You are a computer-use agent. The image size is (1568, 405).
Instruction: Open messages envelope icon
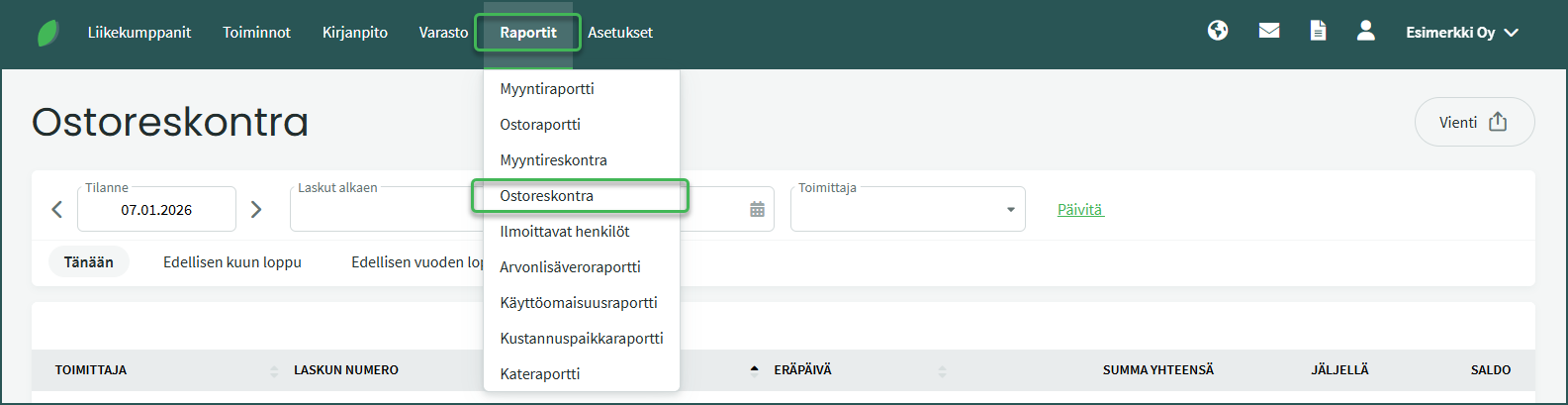tap(1269, 32)
